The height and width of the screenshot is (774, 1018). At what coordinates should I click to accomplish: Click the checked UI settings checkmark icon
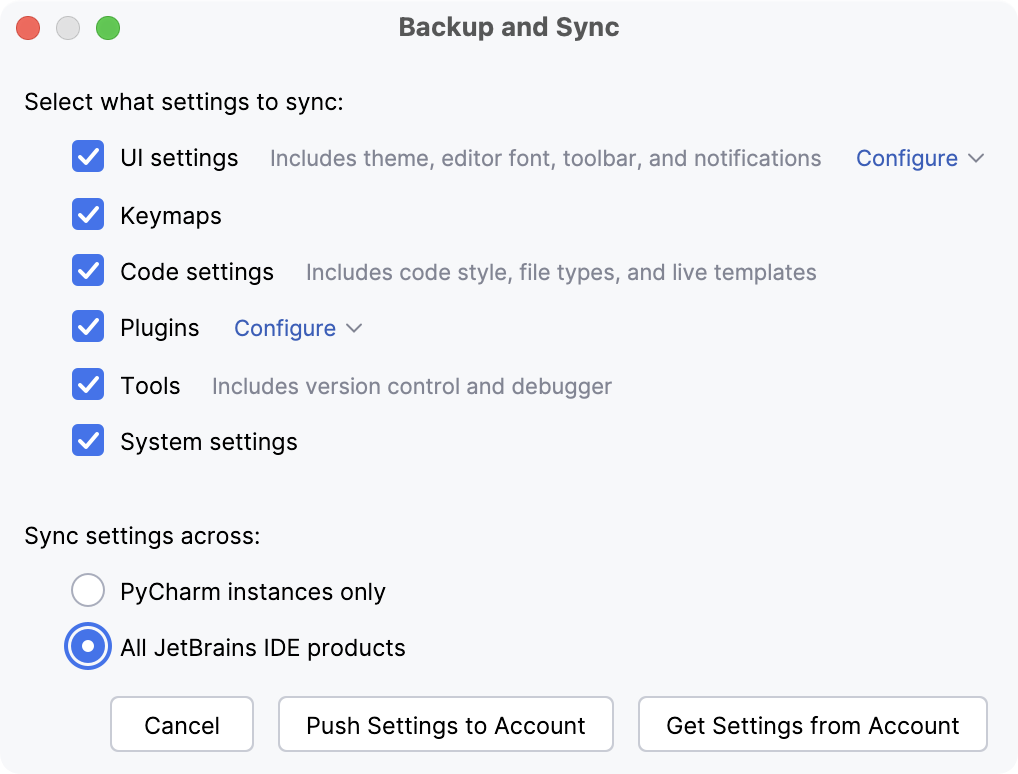coord(88,157)
